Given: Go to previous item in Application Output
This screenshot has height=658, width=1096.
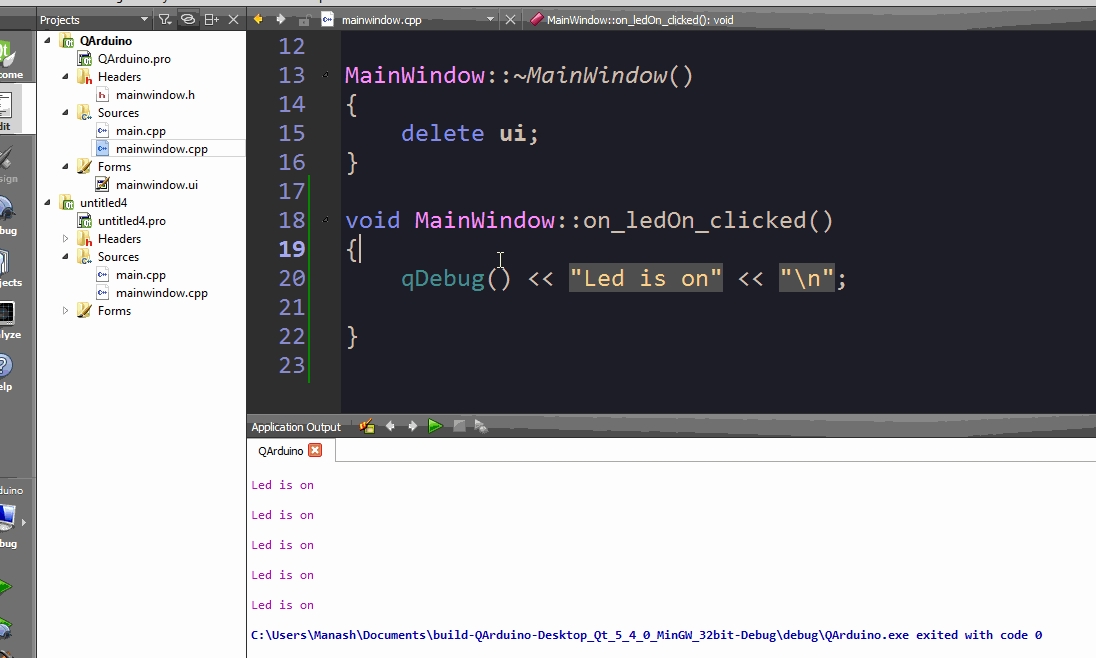Looking at the screenshot, I should coord(390,426).
